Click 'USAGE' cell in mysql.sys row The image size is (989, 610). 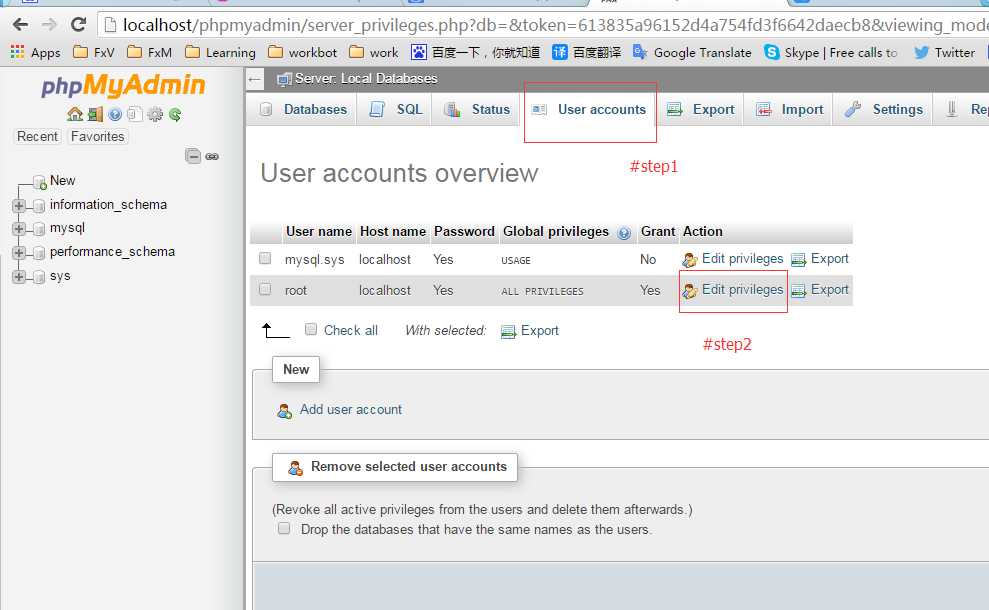516,261
